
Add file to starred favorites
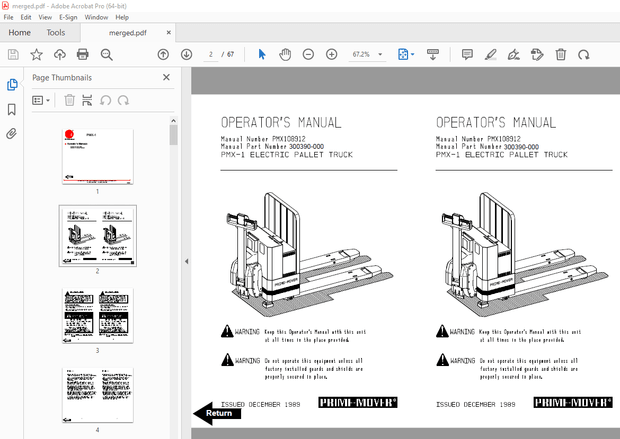pyautogui.click(x=36, y=54)
